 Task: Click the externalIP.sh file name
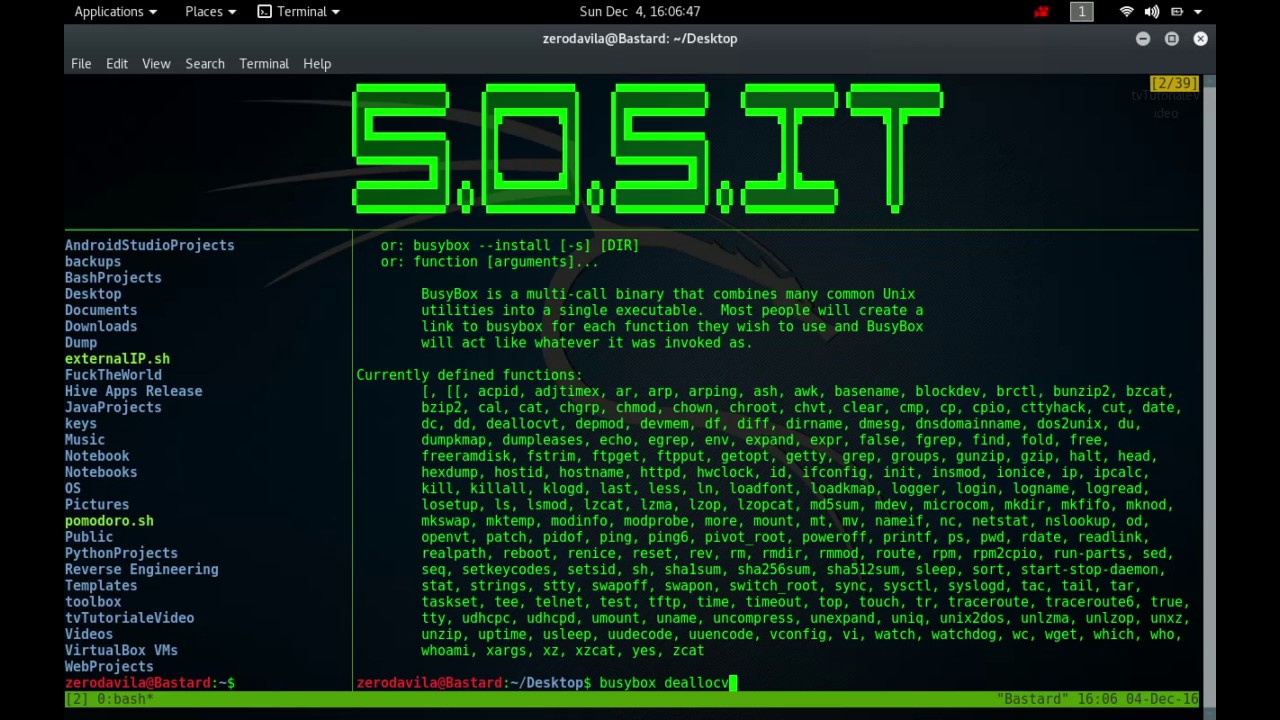tap(117, 359)
